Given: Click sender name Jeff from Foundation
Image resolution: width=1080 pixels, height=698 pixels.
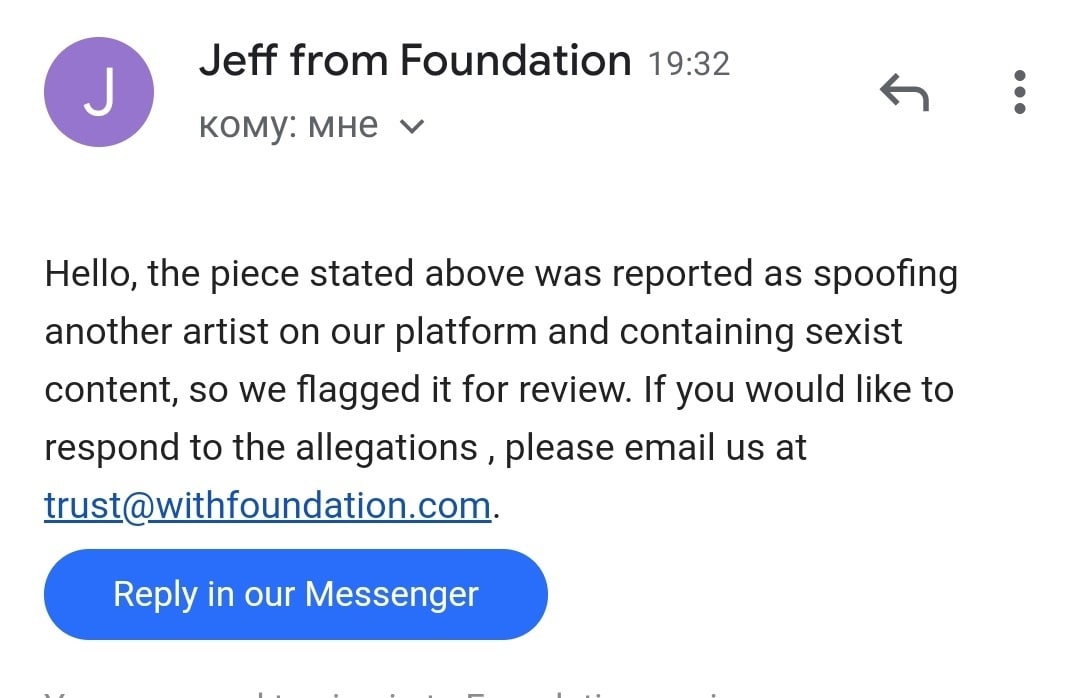Looking at the screenshot, I should (415, 61).
